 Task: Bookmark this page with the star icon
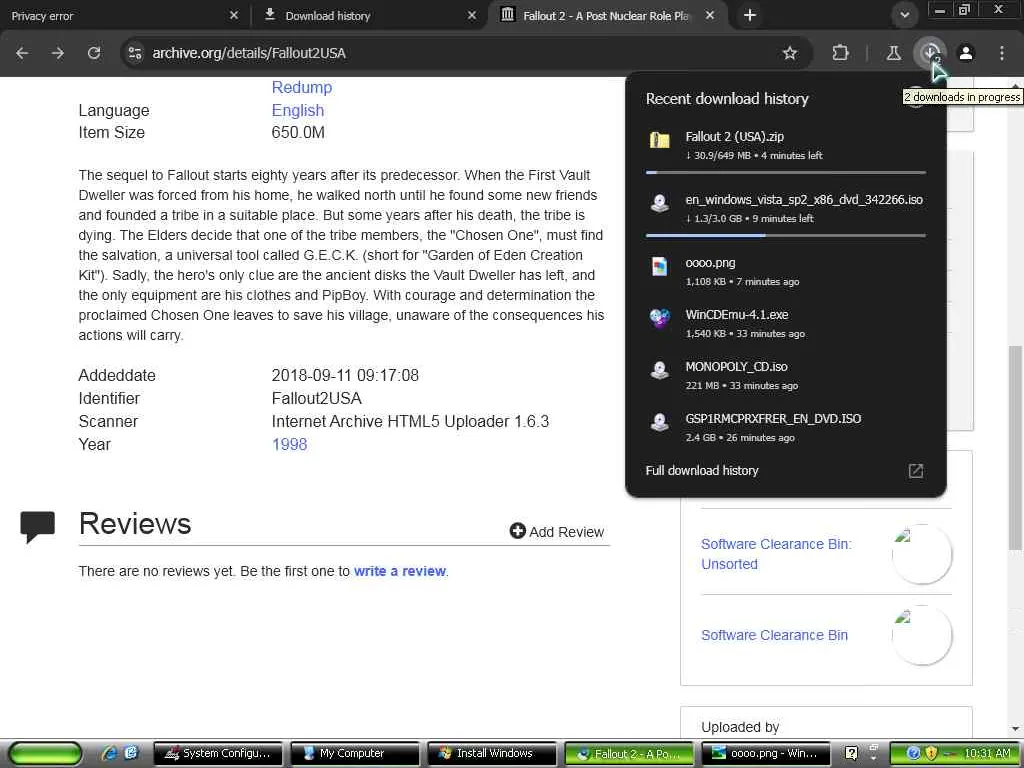(x=790, y=53)
